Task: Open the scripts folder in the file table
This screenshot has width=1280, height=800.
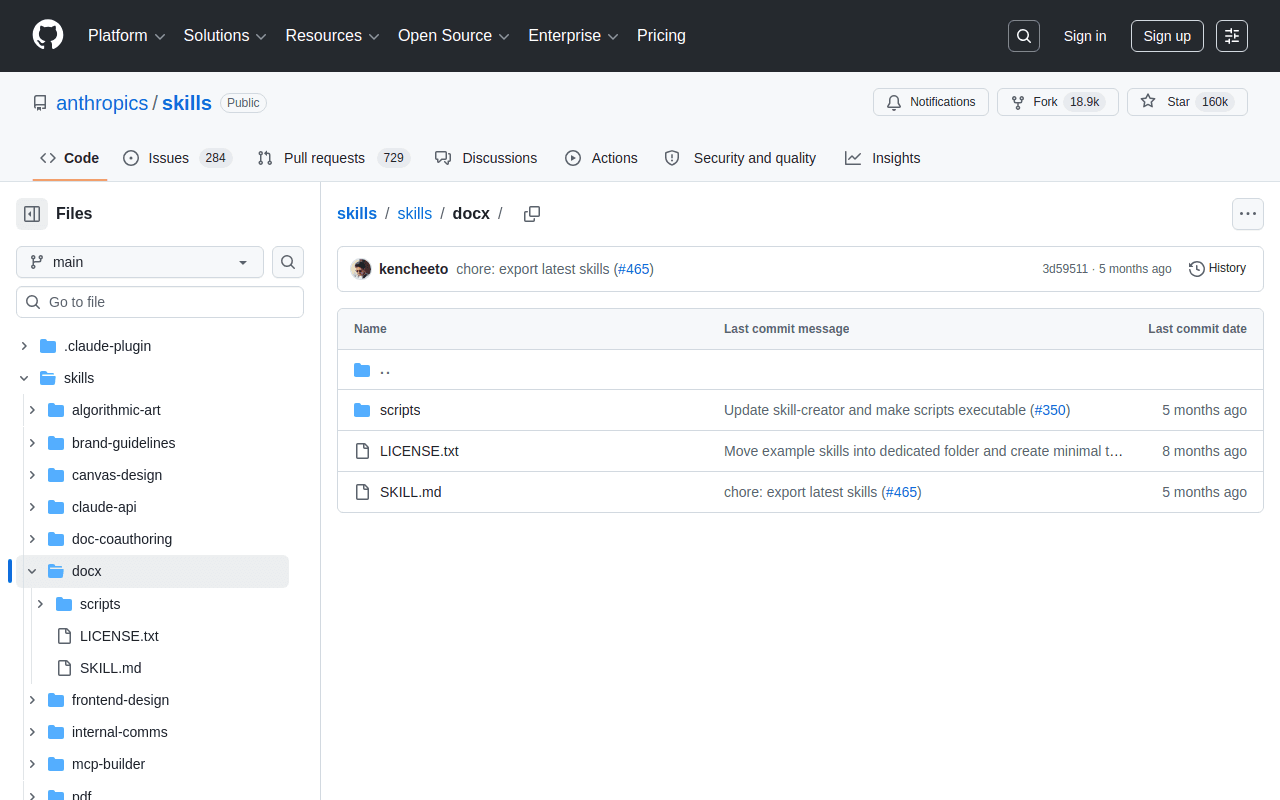Action: tap(400, 410)
